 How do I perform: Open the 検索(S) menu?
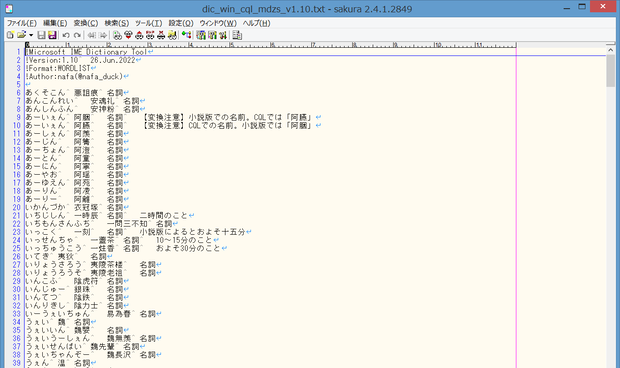coord(117,23)
